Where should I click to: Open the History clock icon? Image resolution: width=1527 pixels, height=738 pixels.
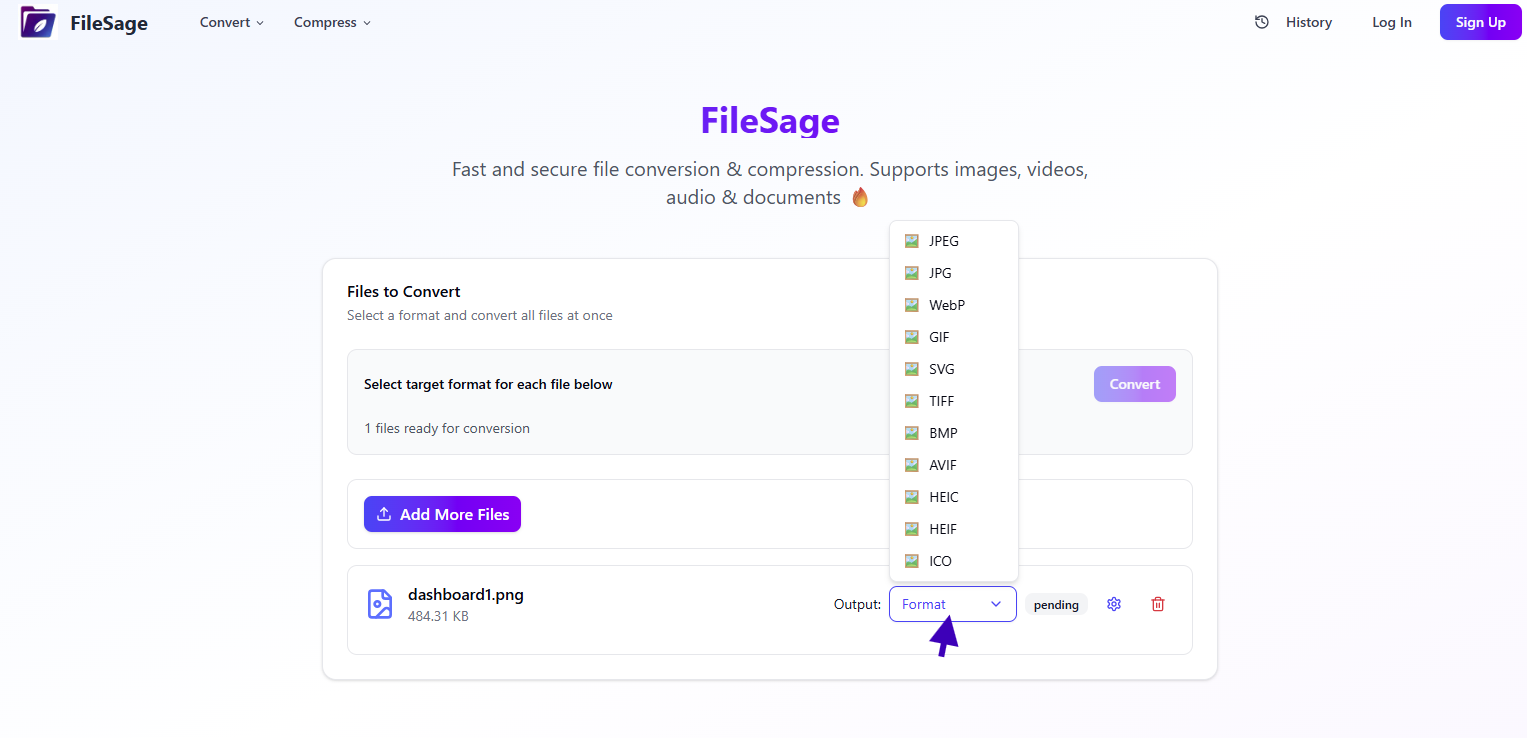click(1262, 22)
